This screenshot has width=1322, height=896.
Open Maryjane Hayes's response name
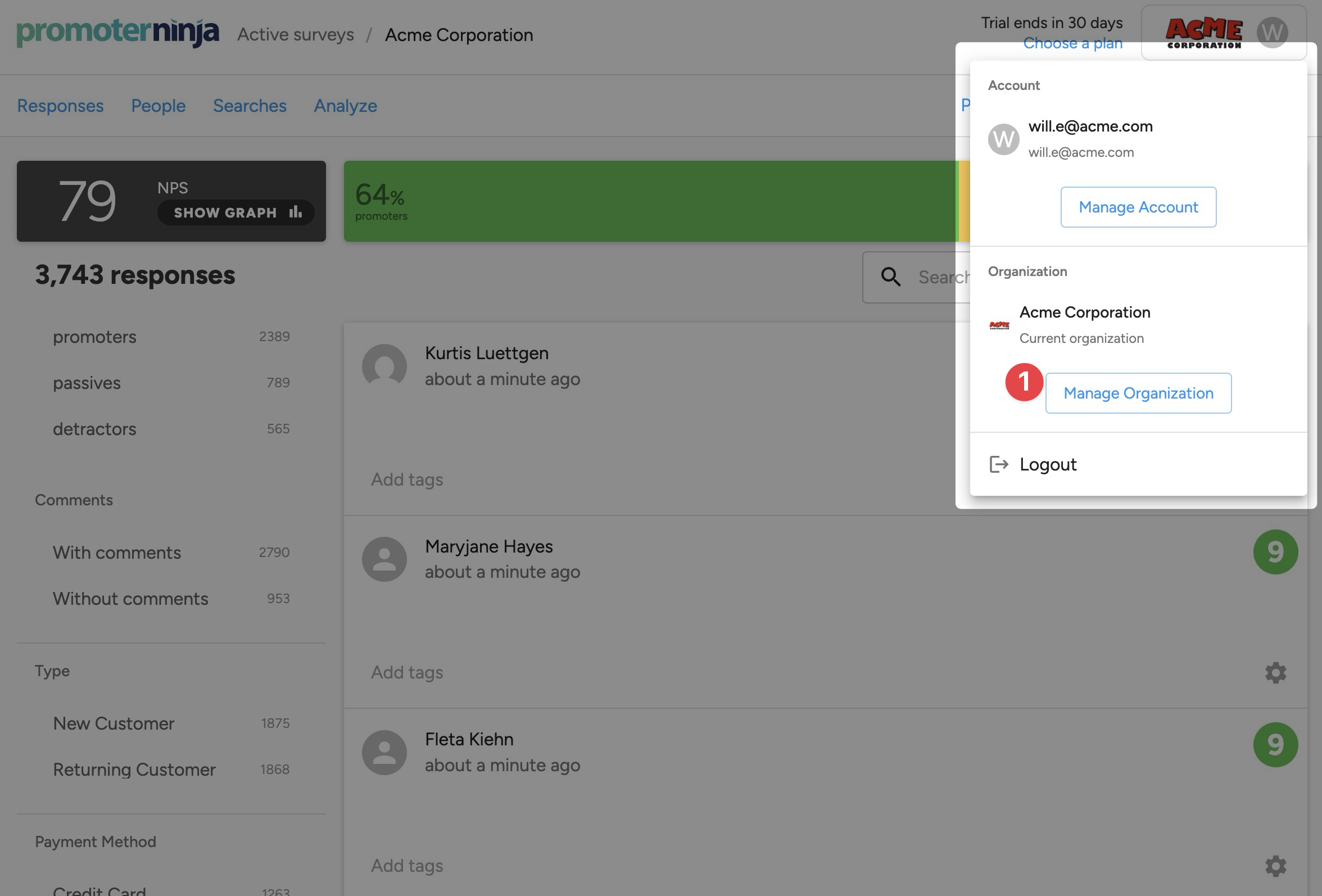(488, 547)
